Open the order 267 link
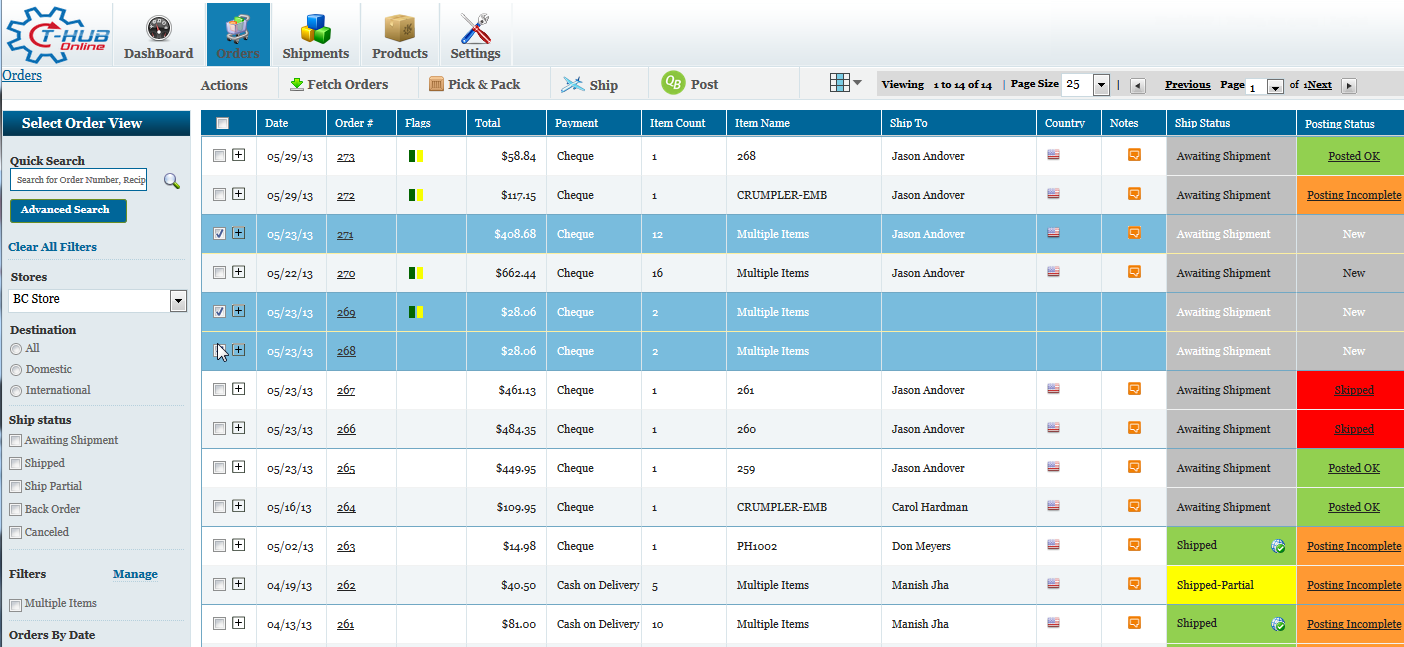 (345, 390)
